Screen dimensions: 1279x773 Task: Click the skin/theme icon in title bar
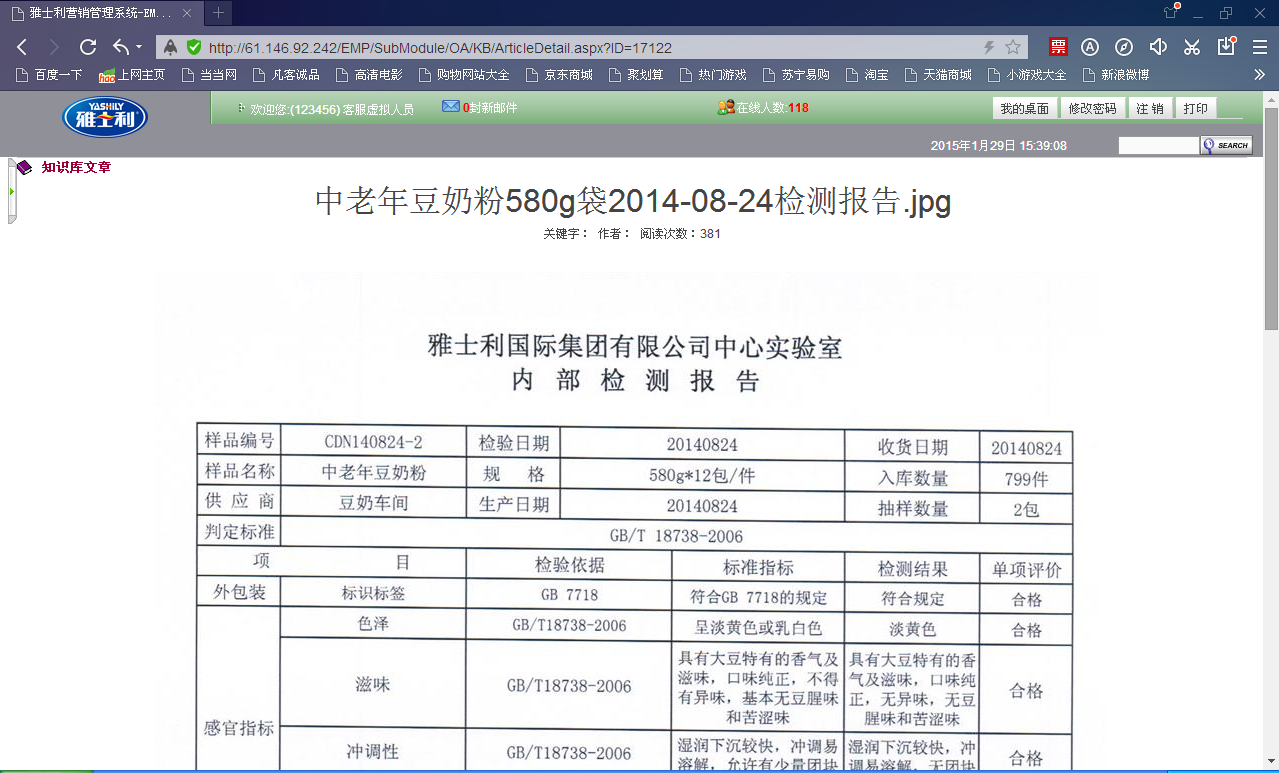click(x=1171, y=12)
